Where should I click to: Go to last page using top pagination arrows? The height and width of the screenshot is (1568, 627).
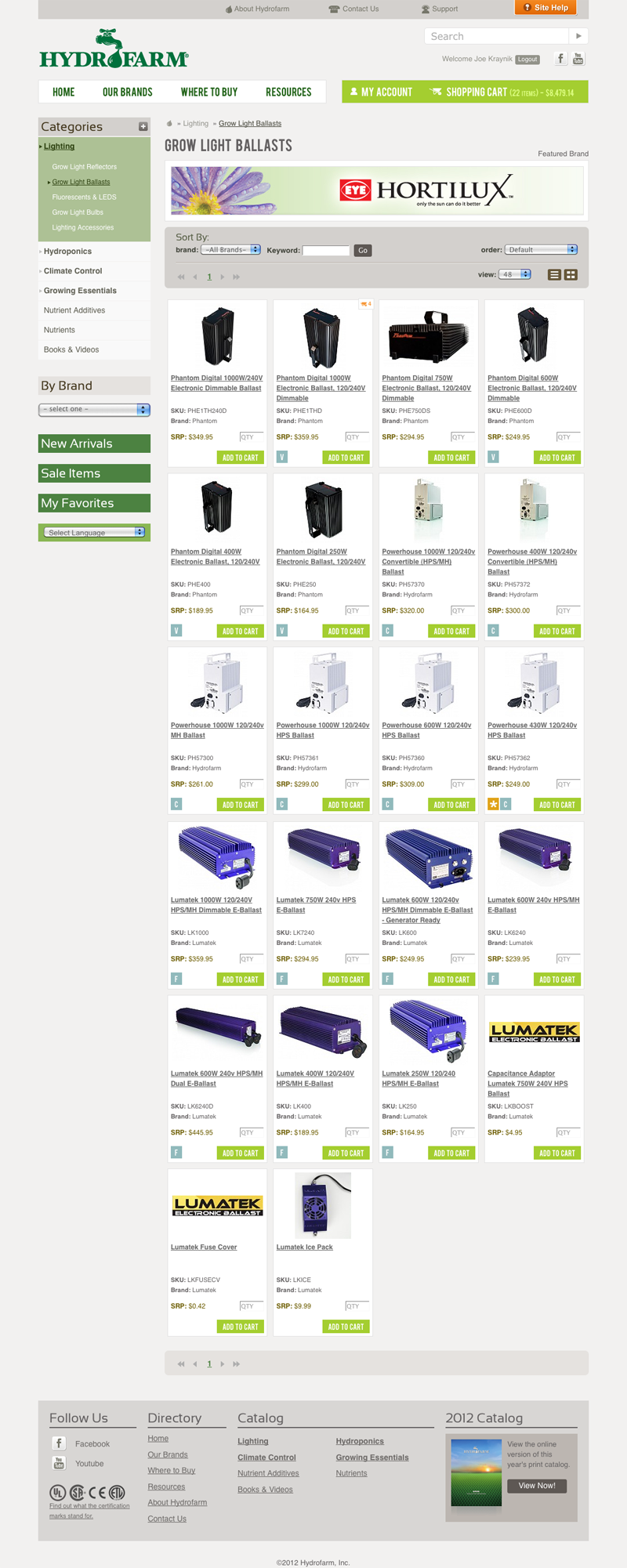(x=236, y=277)
